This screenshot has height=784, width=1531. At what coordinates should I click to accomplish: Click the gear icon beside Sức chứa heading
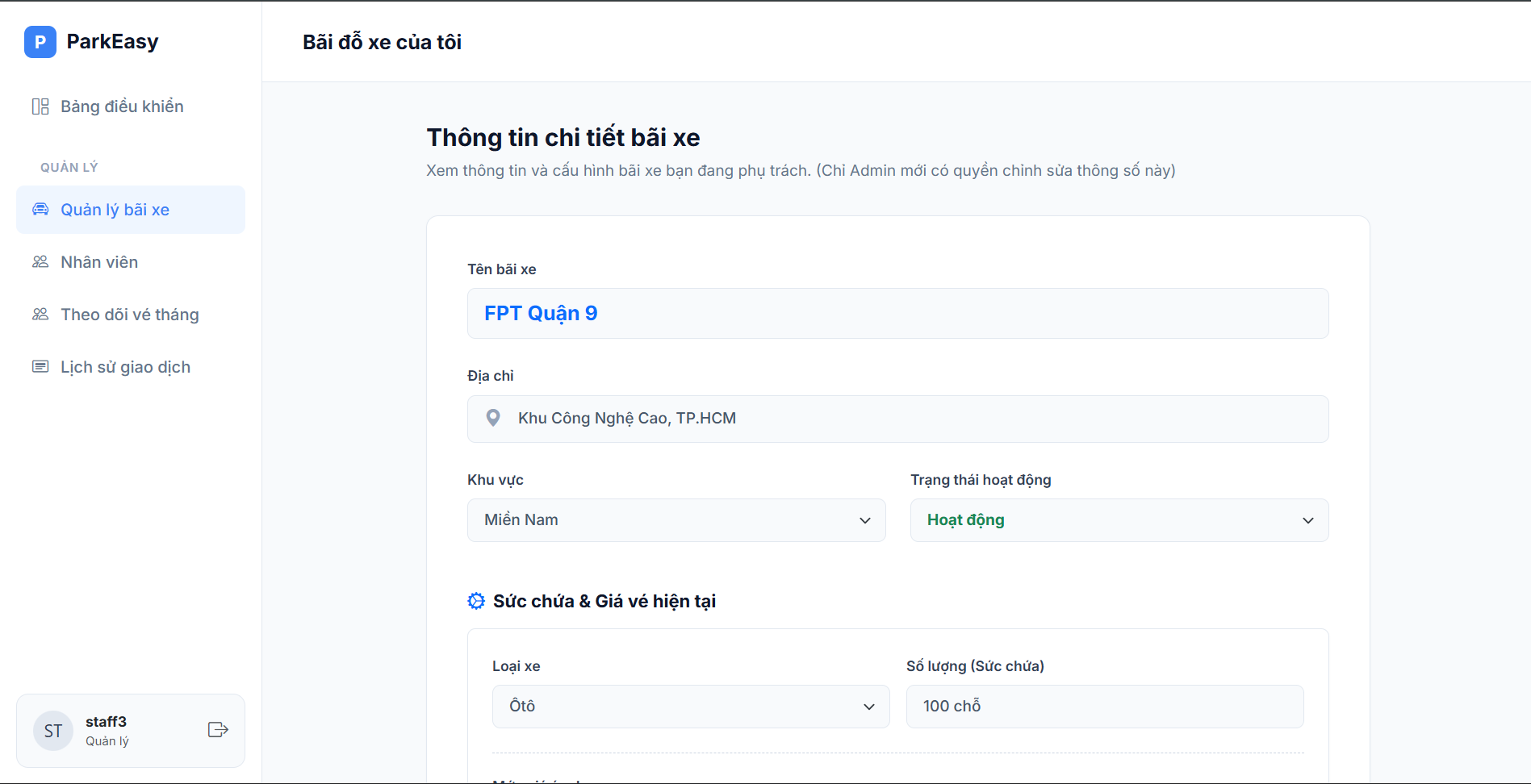pos(476,601)
